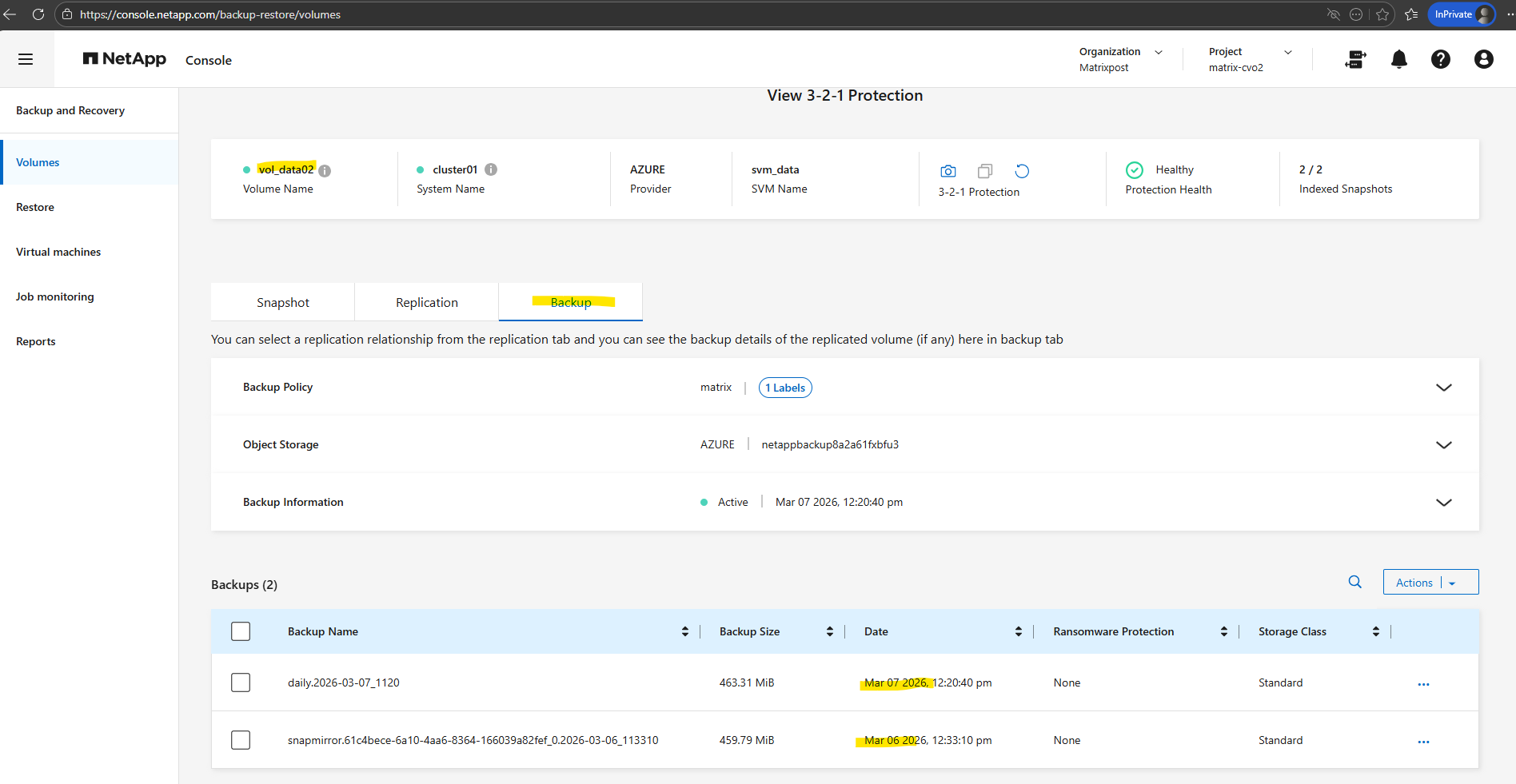
Task: Open Job monitoring in the sidebar
Action: pos(55,296)
